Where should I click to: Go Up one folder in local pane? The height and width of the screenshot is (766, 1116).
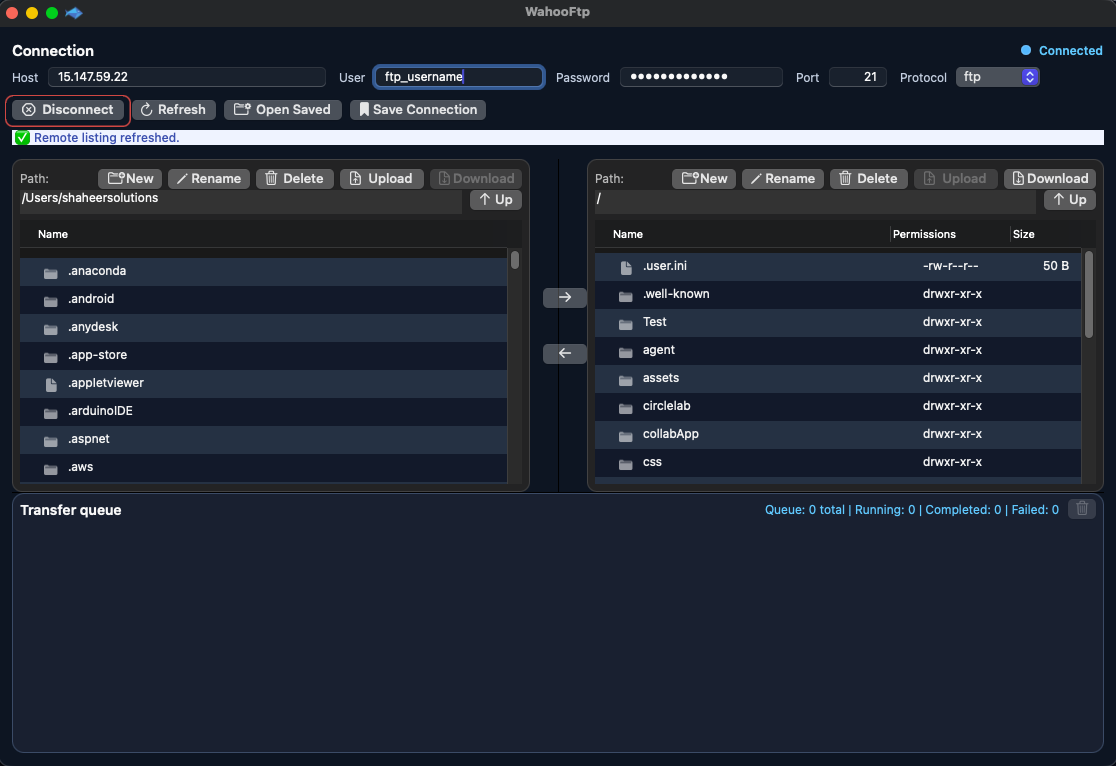tap(496, 200)
